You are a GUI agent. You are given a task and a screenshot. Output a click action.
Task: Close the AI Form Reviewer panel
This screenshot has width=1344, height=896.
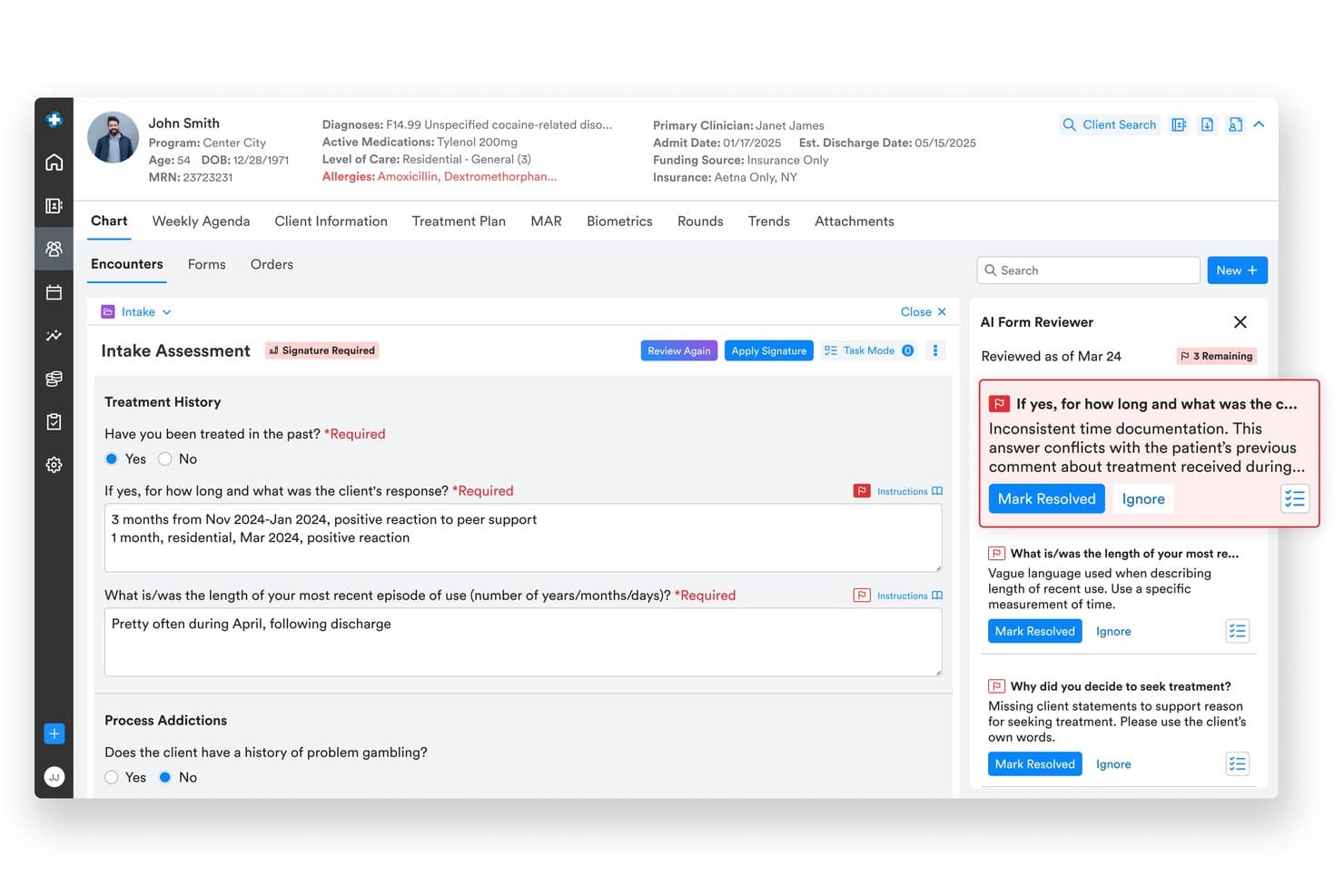(1240, 322)
